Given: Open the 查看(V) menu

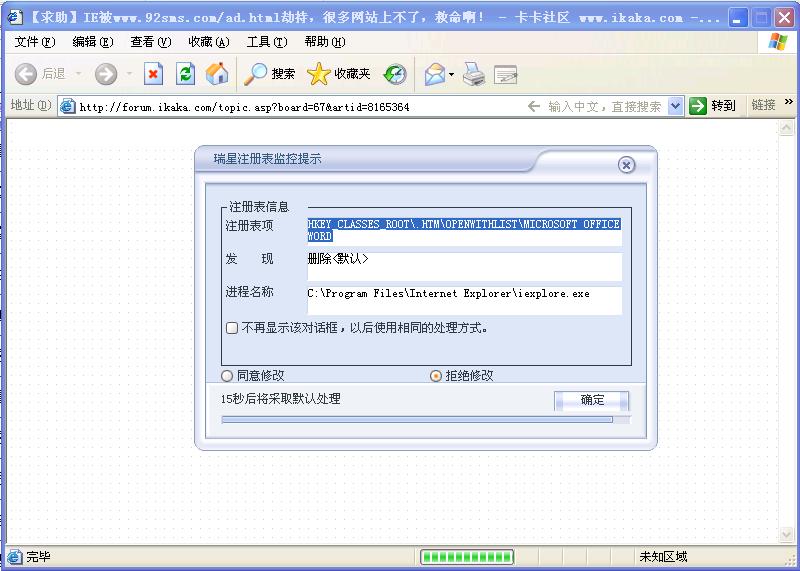Looking at the screenshot, I should click(x=151, y=42).
